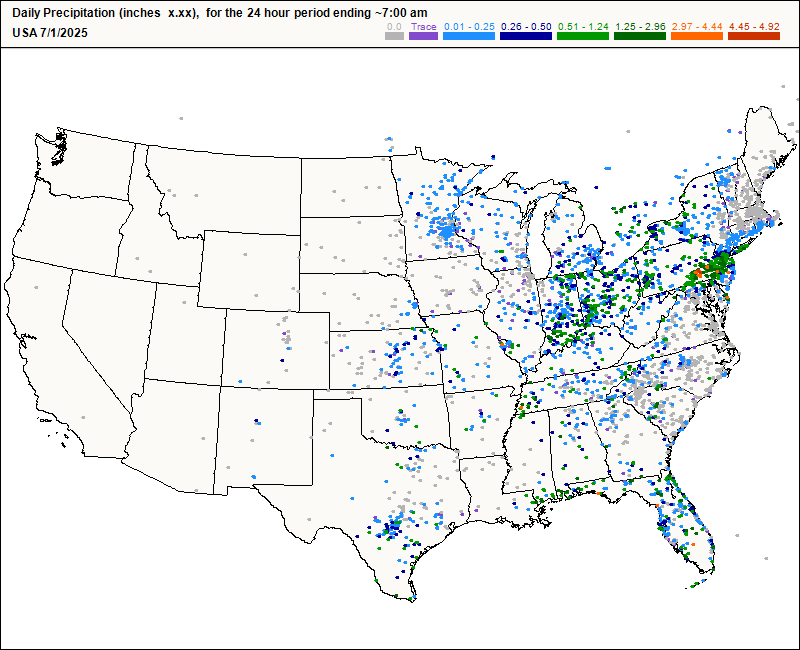Click the dark blue 0.26 - 0.50 swatch
The height and width of the screenshot is (650, 800).
tap(526, 36)
